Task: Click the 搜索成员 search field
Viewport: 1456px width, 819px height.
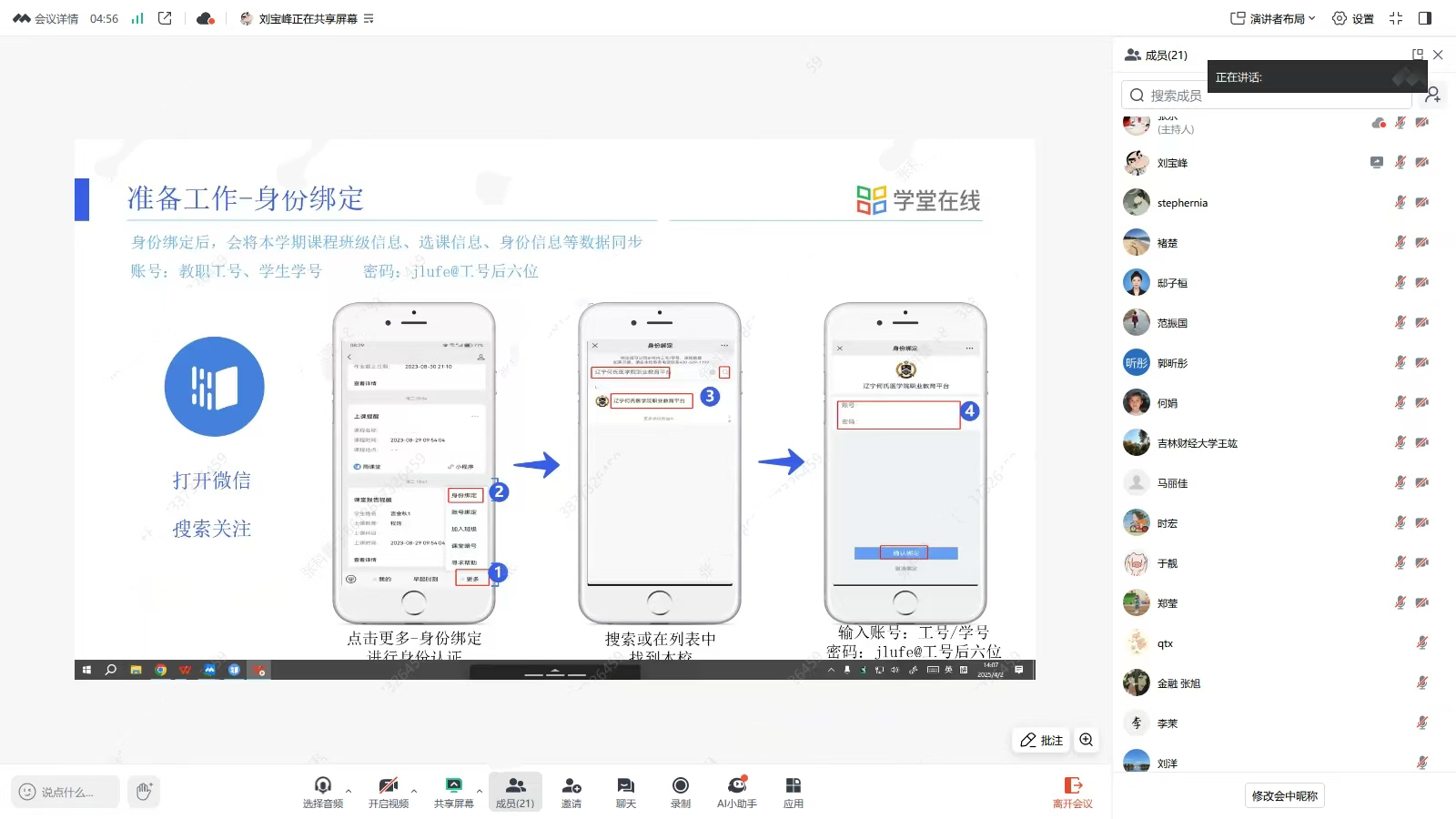Action: click(x=1265, y=95)
